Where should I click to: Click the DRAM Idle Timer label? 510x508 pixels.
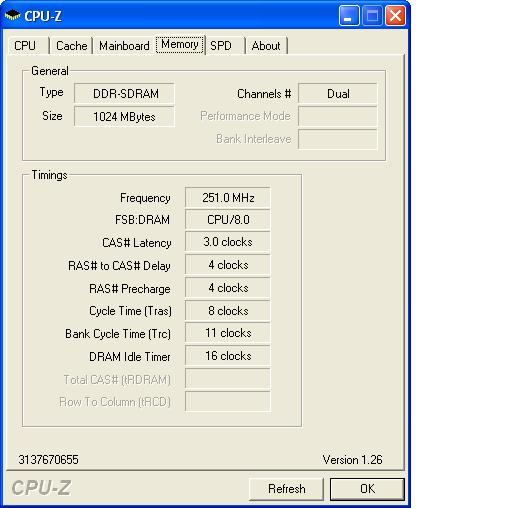click(130, 357)
